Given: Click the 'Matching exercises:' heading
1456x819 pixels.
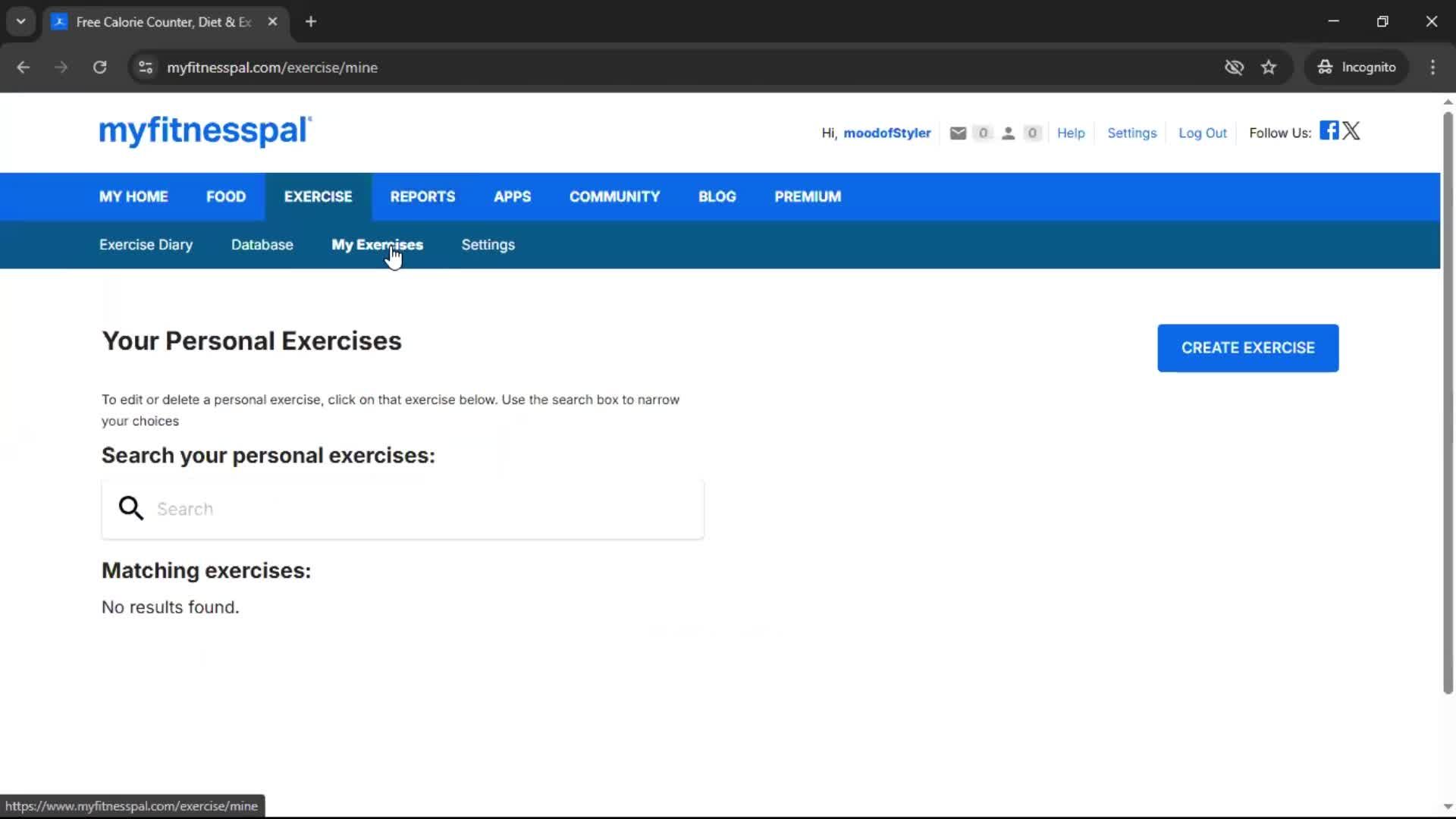Looking at the screenshot, I should [x=206, y=570].
